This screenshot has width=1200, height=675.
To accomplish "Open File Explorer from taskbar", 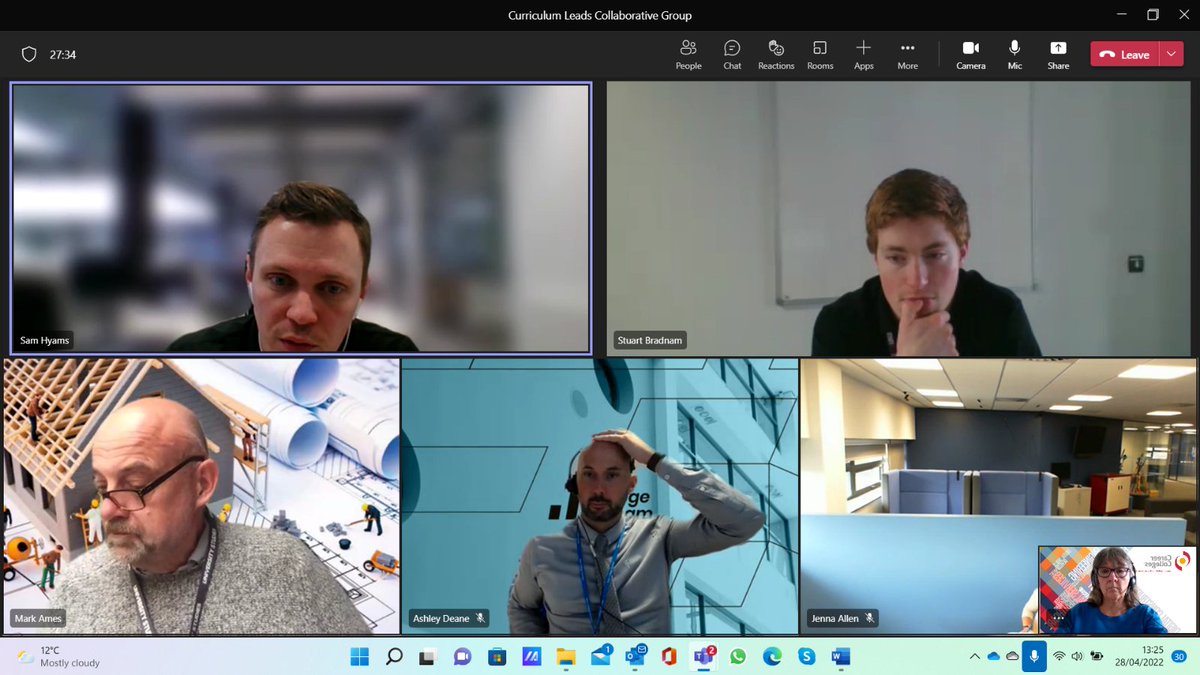I will pos(566,656).
